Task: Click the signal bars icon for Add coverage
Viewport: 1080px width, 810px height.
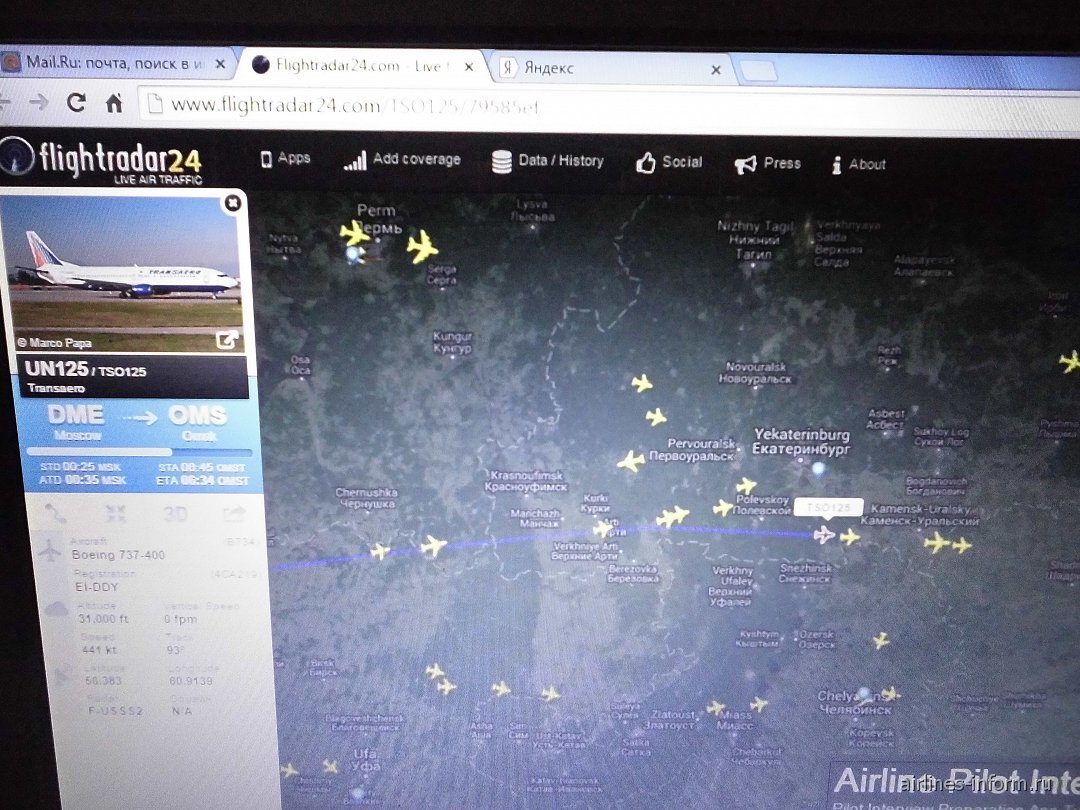Action: tap(355, 161)
